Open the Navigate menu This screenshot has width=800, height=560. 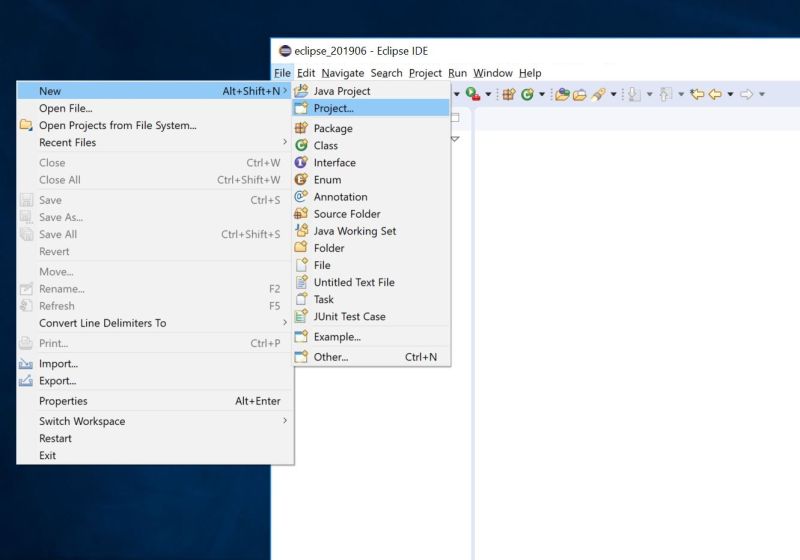[343, 73]
